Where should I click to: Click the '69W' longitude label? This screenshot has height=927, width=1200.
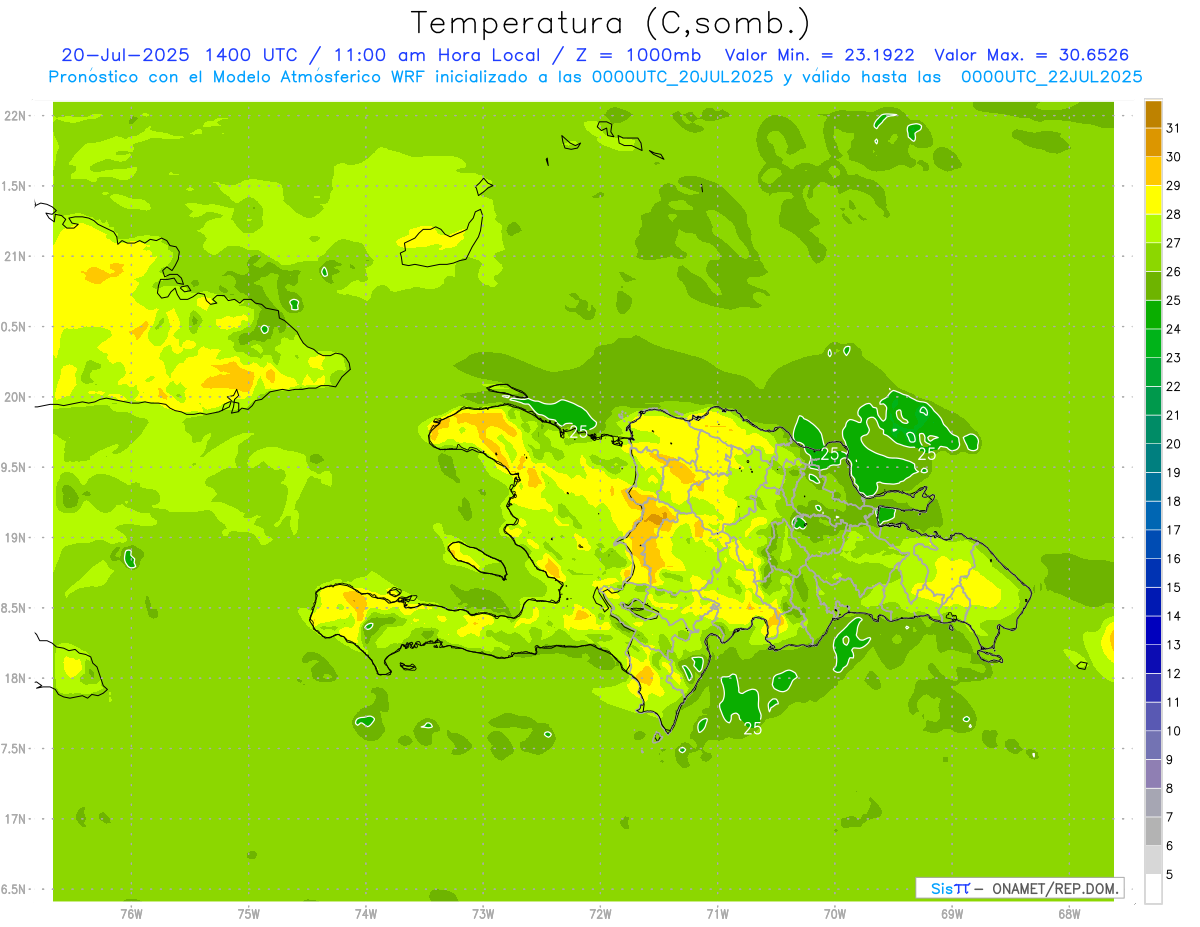[x=952, y=914]
